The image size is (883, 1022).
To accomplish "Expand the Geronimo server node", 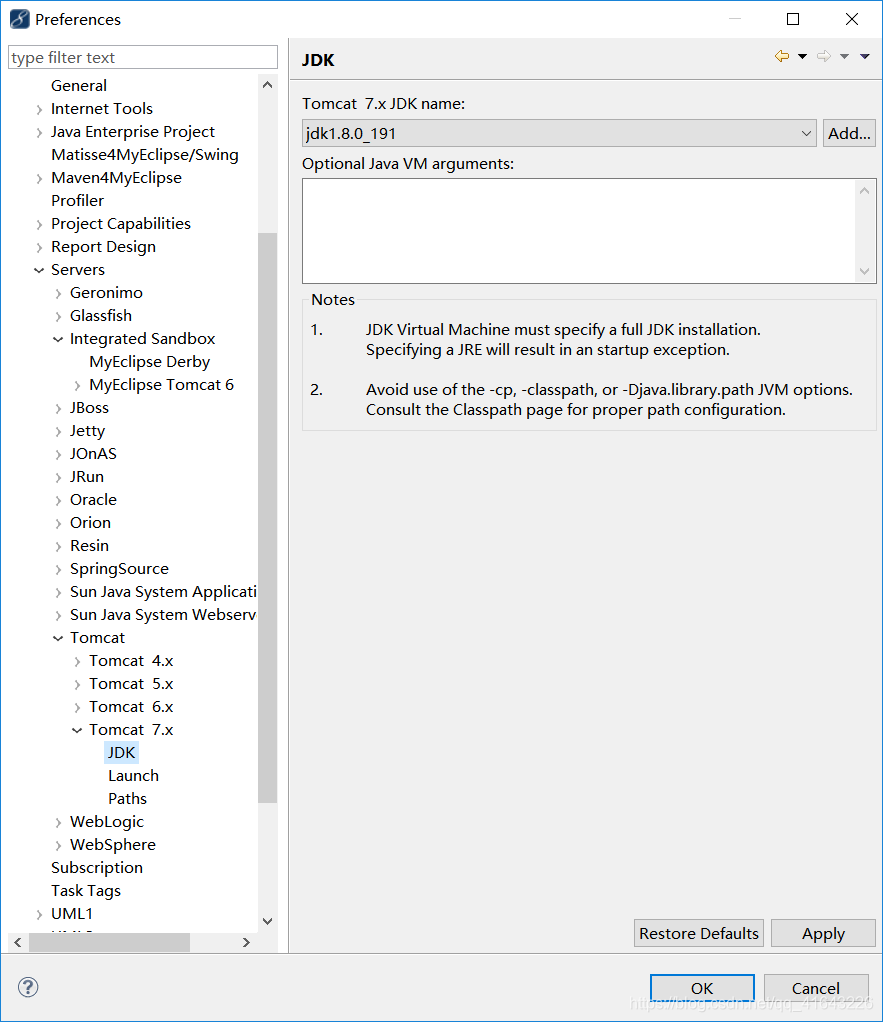I will [x=58, y=293].
